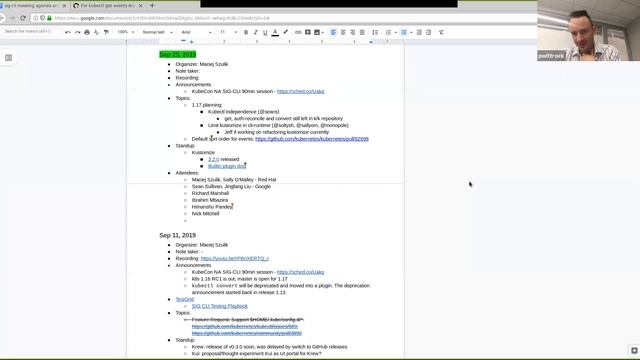
Task: Open the Builtin plugin docs link
Action: tap(227, 166)
